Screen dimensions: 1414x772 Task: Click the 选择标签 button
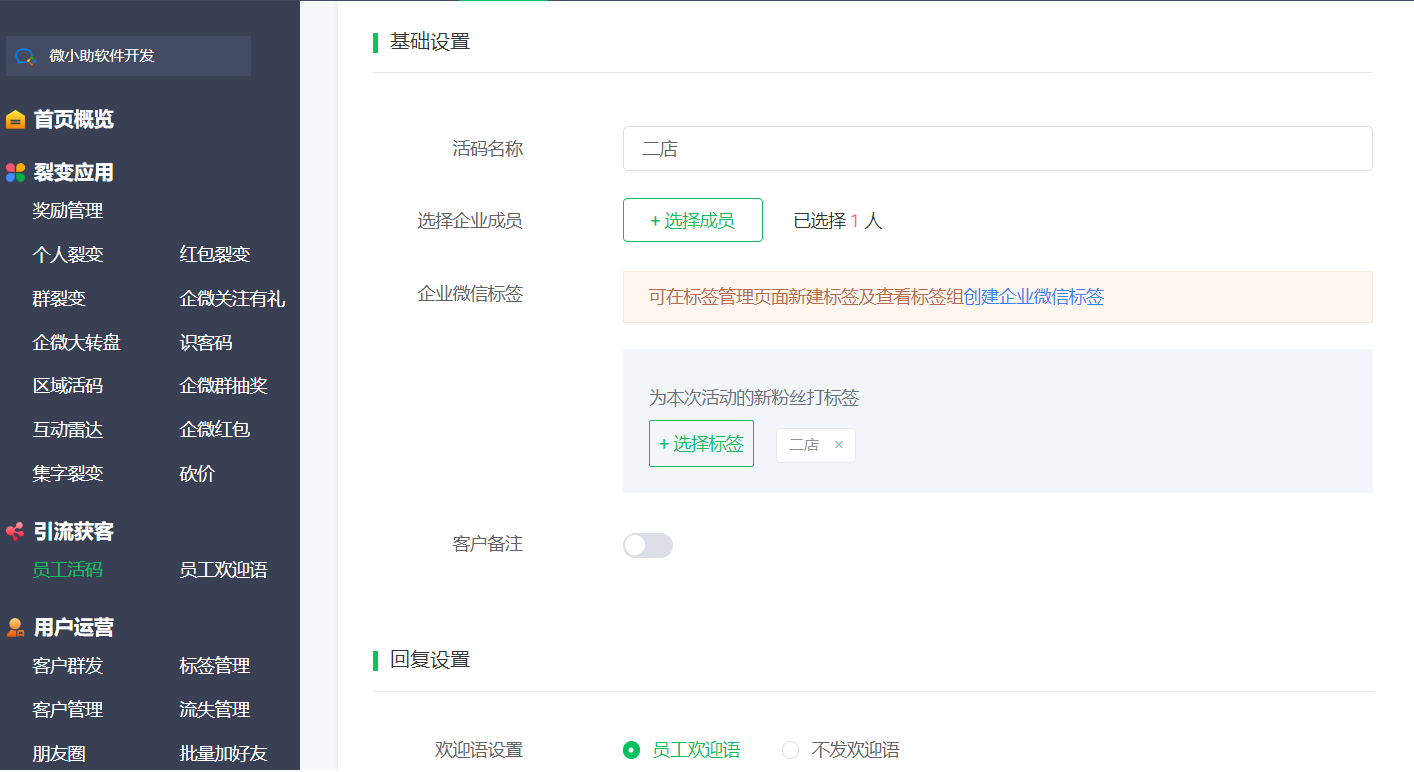click(x=701, y=444)
